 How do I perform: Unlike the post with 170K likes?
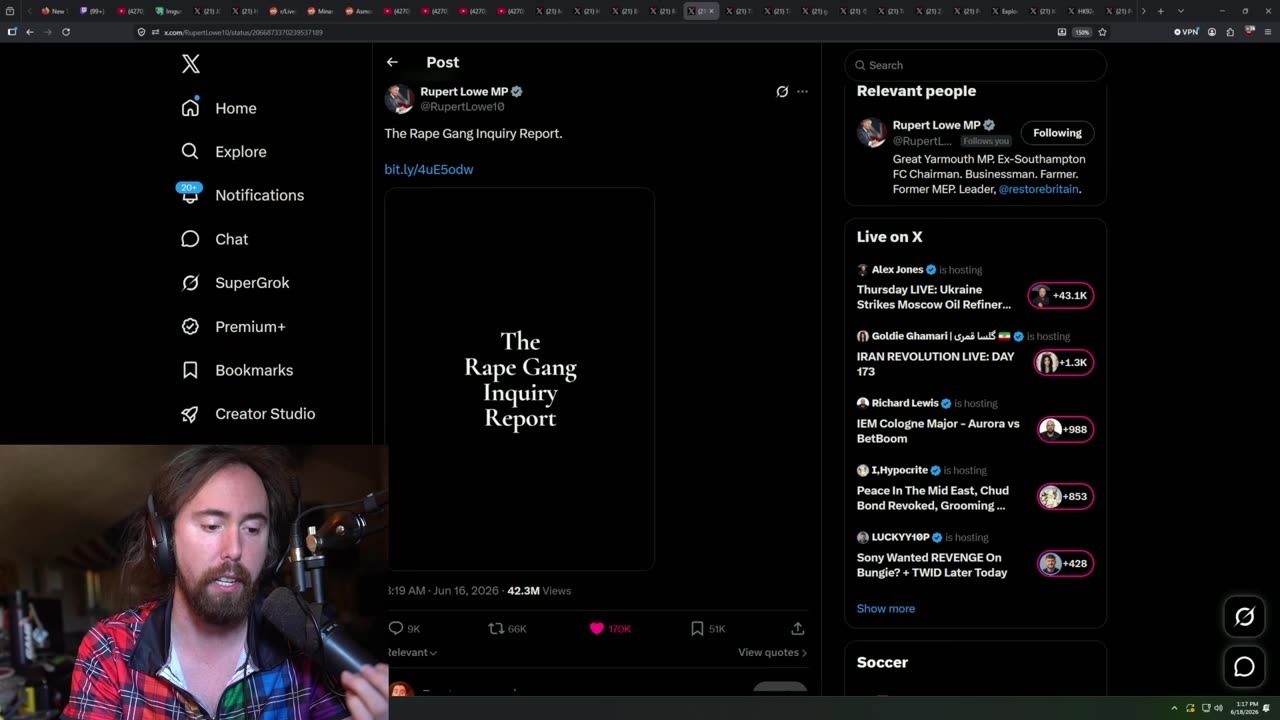tap(610, 628)
